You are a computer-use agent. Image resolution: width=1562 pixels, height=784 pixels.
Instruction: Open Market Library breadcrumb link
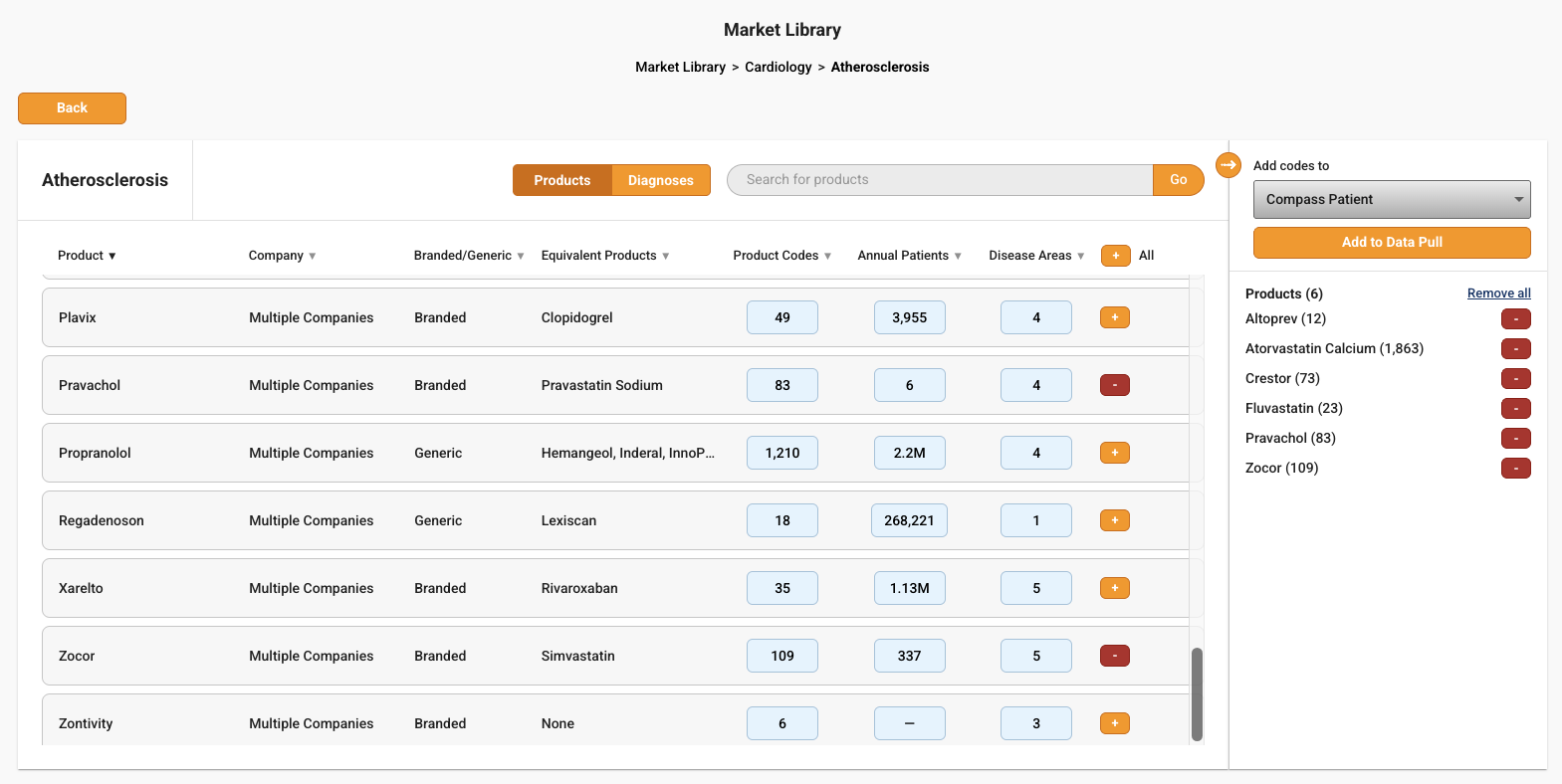pos(680,67)
